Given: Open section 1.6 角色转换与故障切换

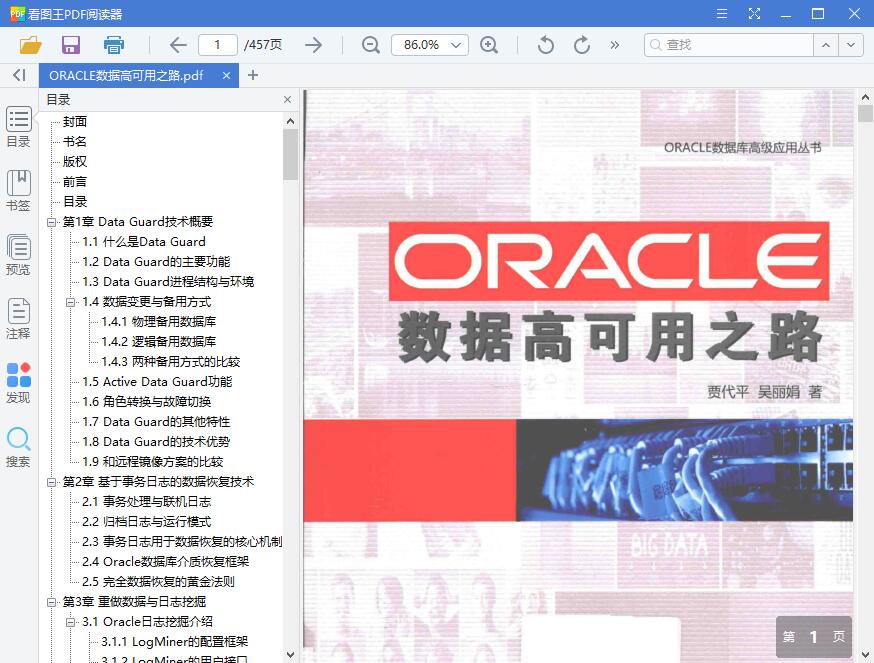Looking at the screenshot, I should 147,402.
